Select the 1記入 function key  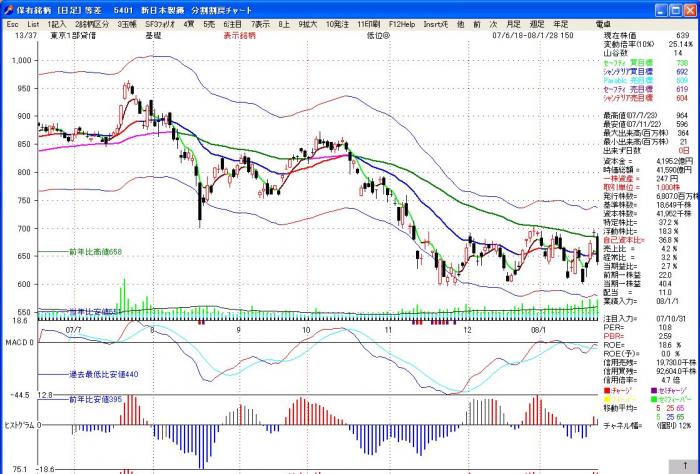tap(56, 22)
